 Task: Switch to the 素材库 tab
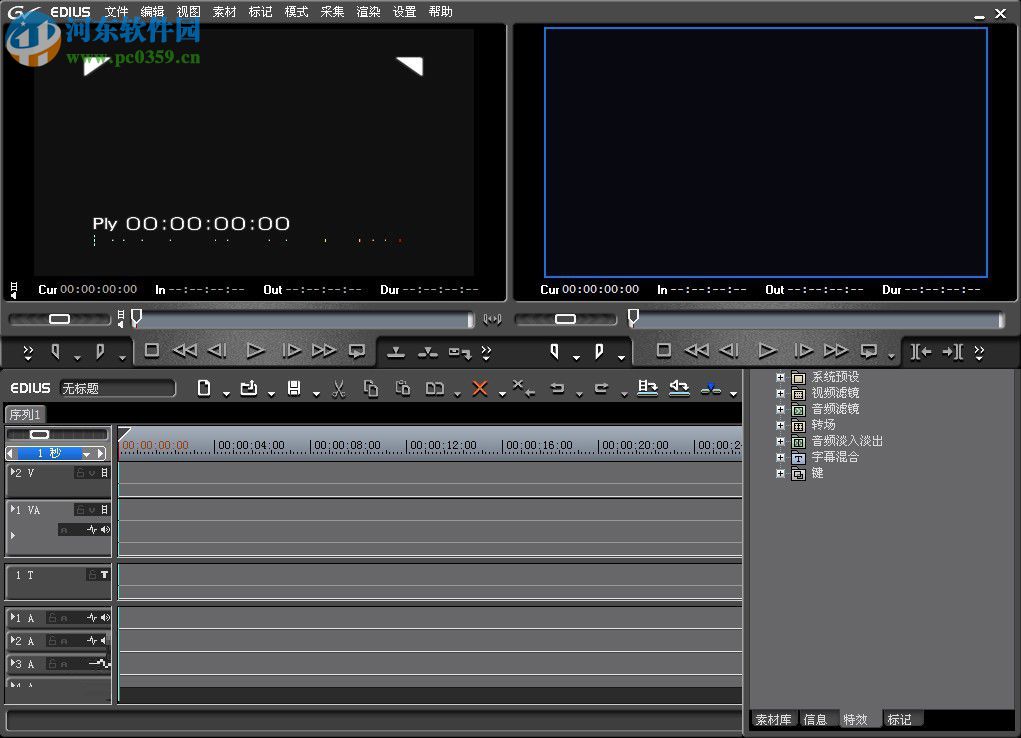click(773, 720)
